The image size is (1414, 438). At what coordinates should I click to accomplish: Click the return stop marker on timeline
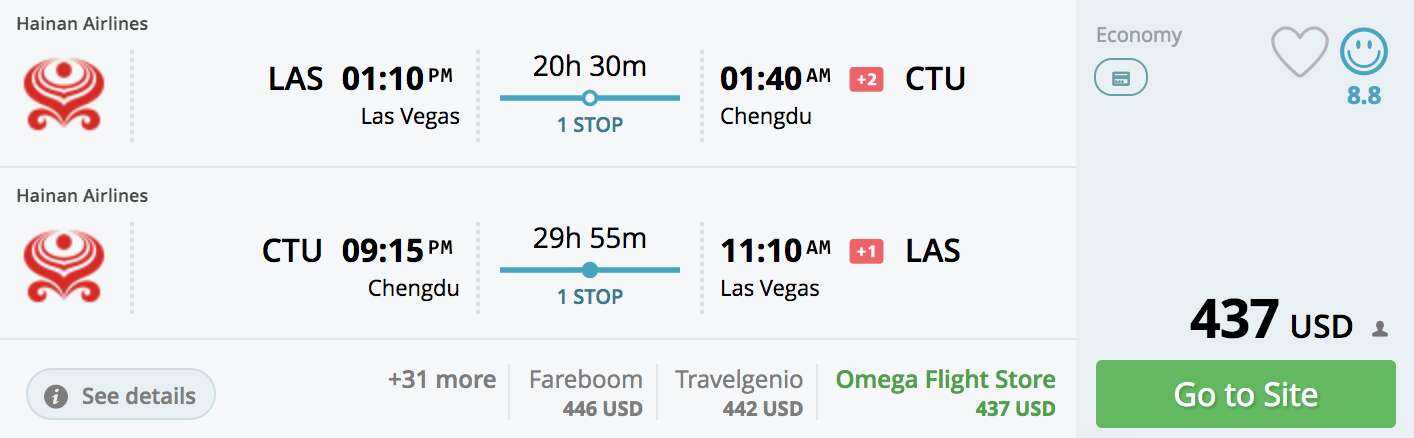(590, 270)
